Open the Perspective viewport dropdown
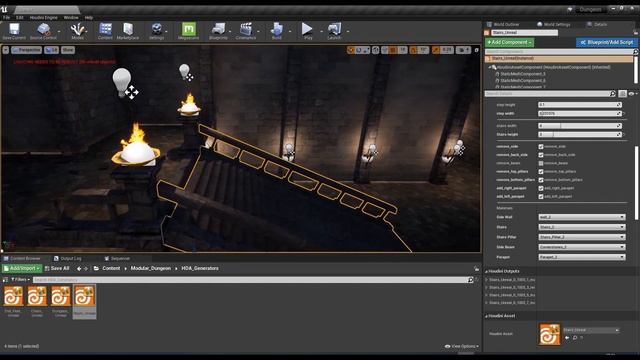Screen dimensions: 640x360 pyautogui.click(x=27, y=50)
